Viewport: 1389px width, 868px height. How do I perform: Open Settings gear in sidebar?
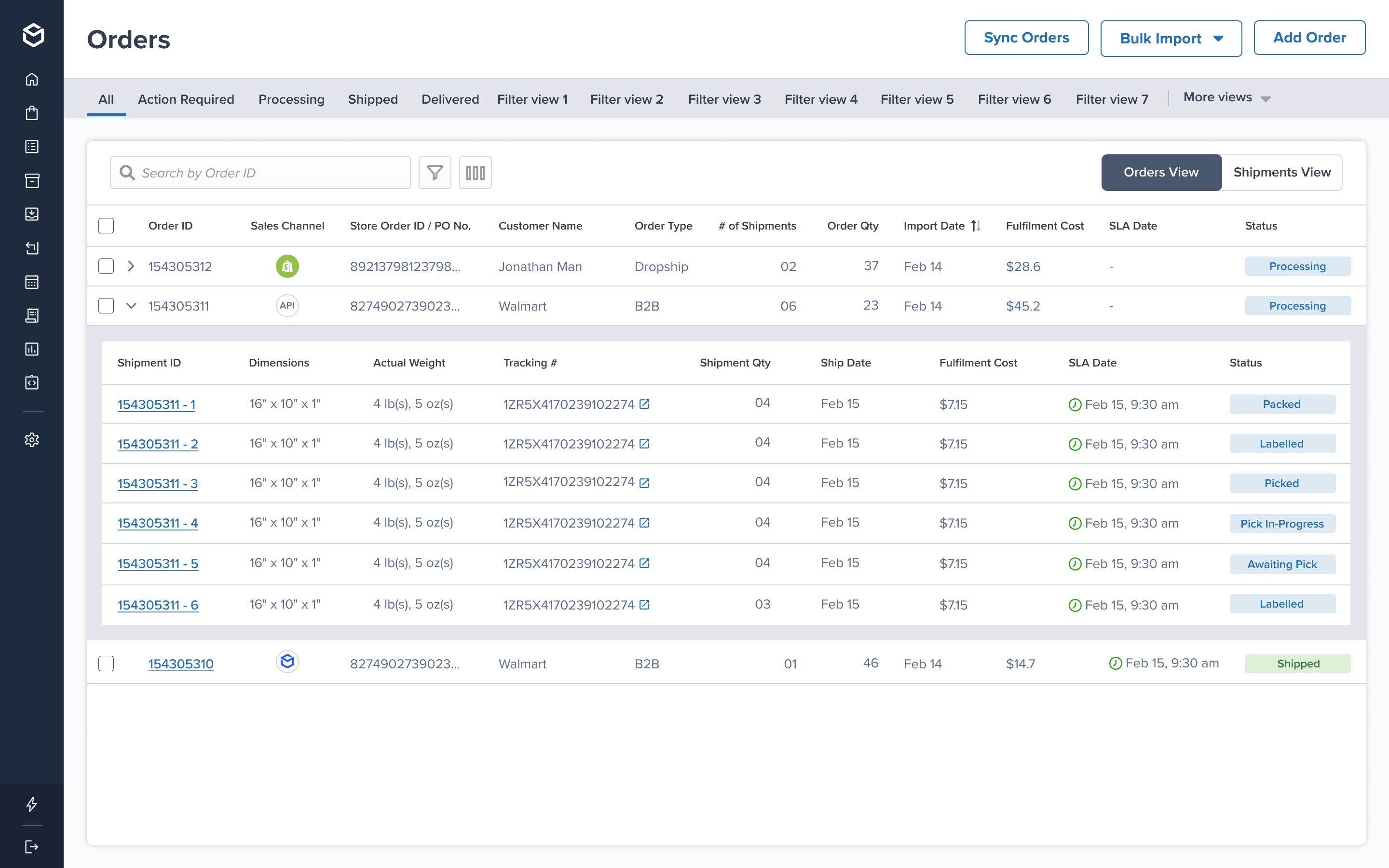[32, 440]
